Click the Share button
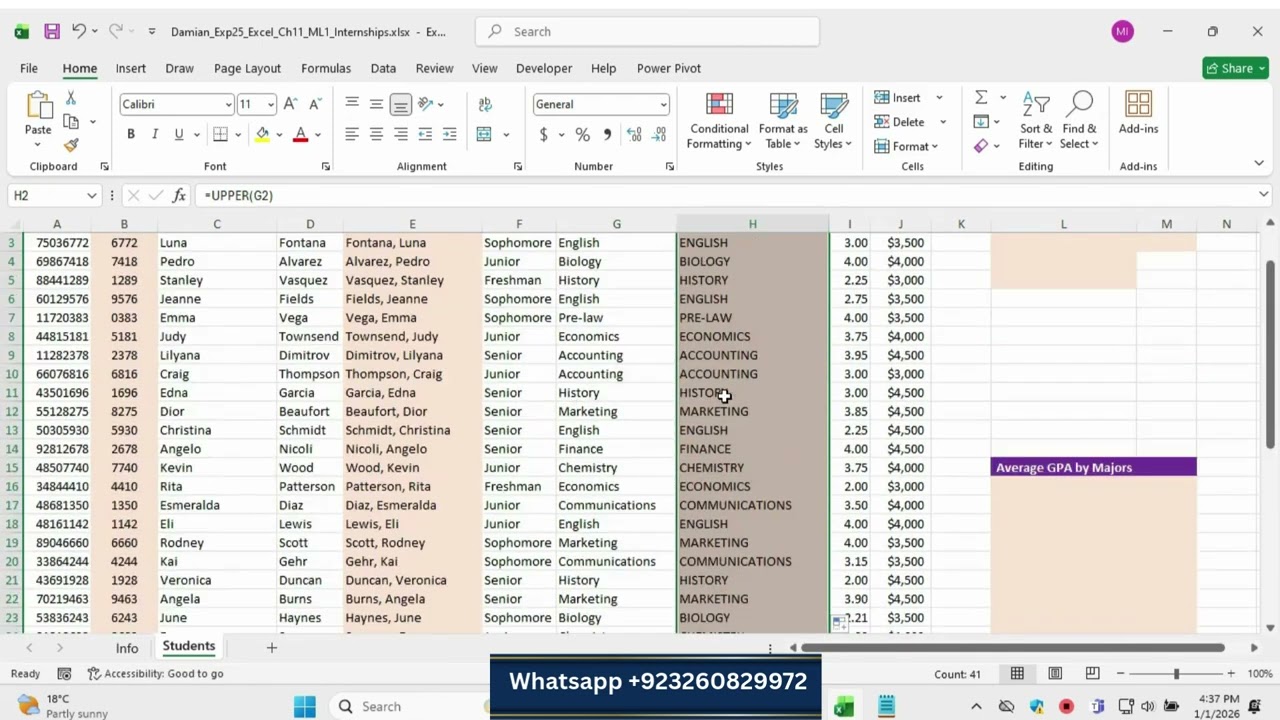Image resolution: width=1280 pixels, height=720 pixels. [x=1235, y=68]
